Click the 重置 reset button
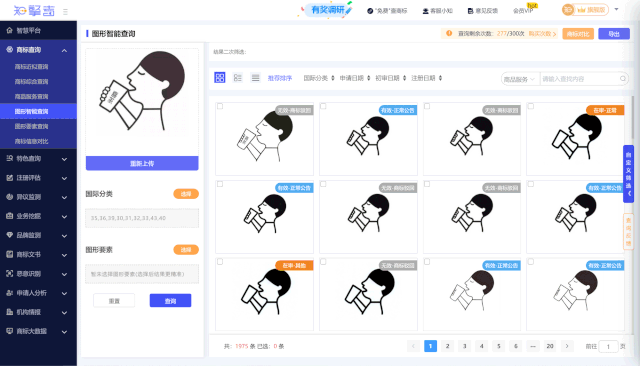The width and height of the screenshot is (640, 366). click(114, 301)
